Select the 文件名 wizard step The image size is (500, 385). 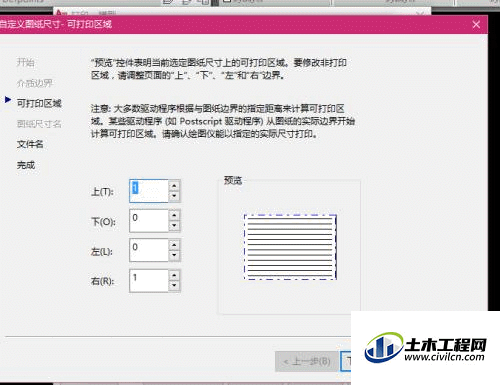click(x=30, y=144)
